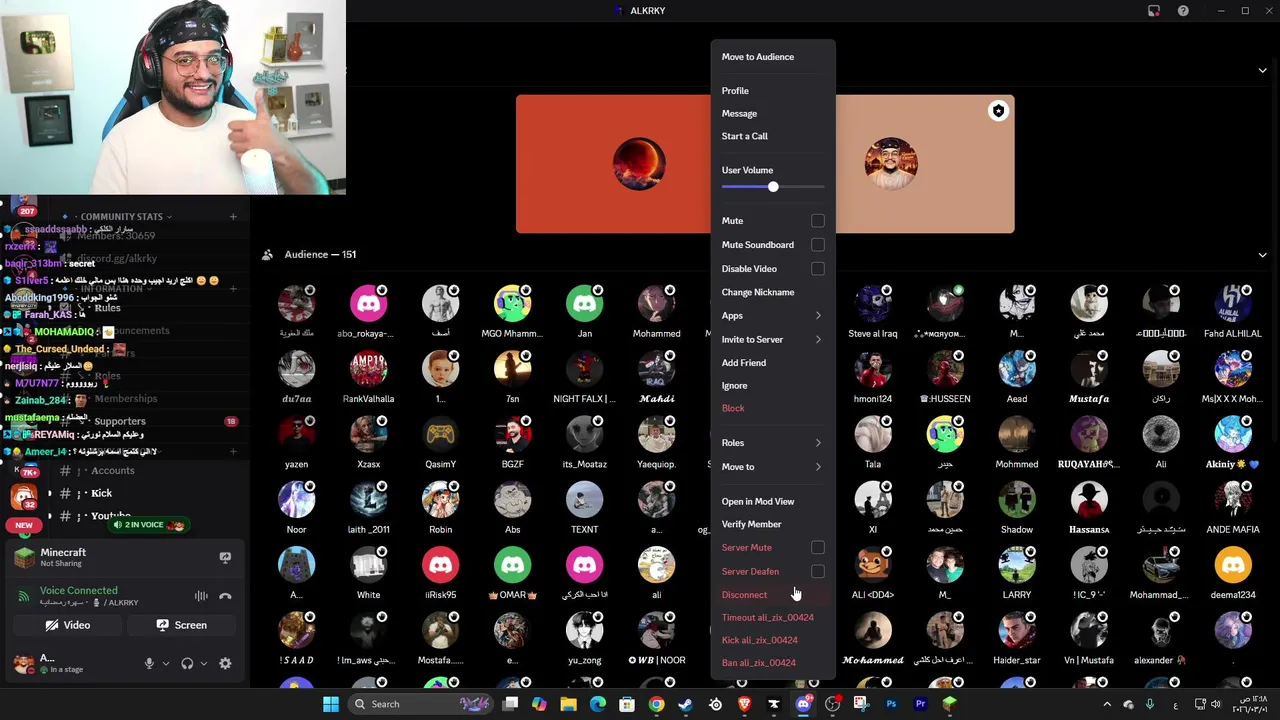
Task: Open Google Chrome from the taskbar
Action: click(x=656, y=704)
